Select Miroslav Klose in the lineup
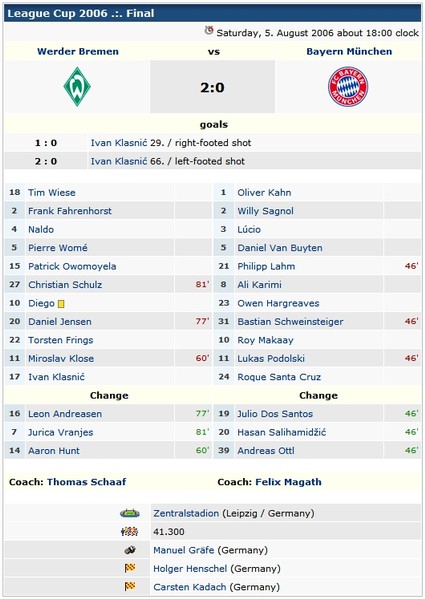Viewport: 425px width, 599px height. 61,358
